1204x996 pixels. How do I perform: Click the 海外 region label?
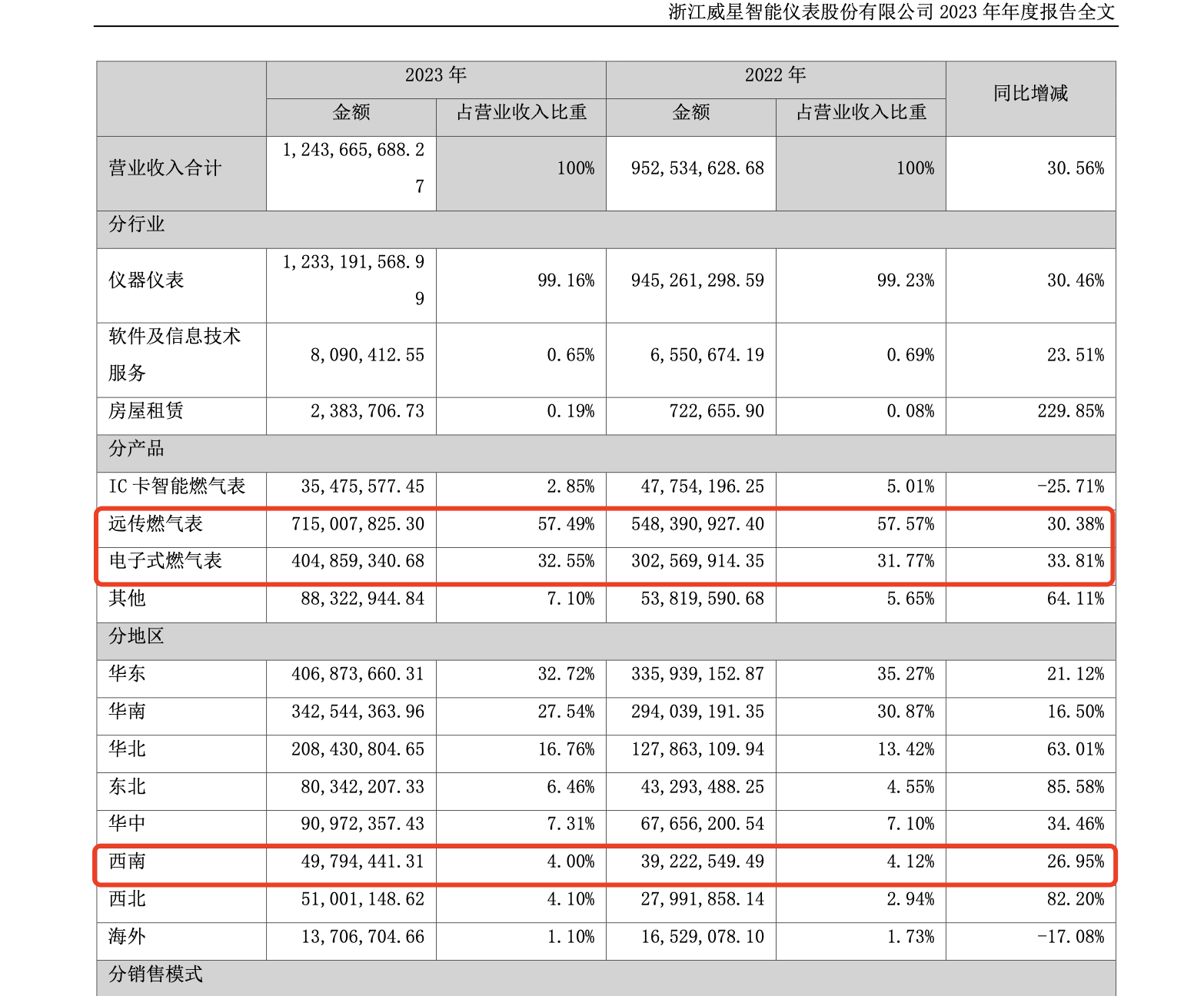127,937
